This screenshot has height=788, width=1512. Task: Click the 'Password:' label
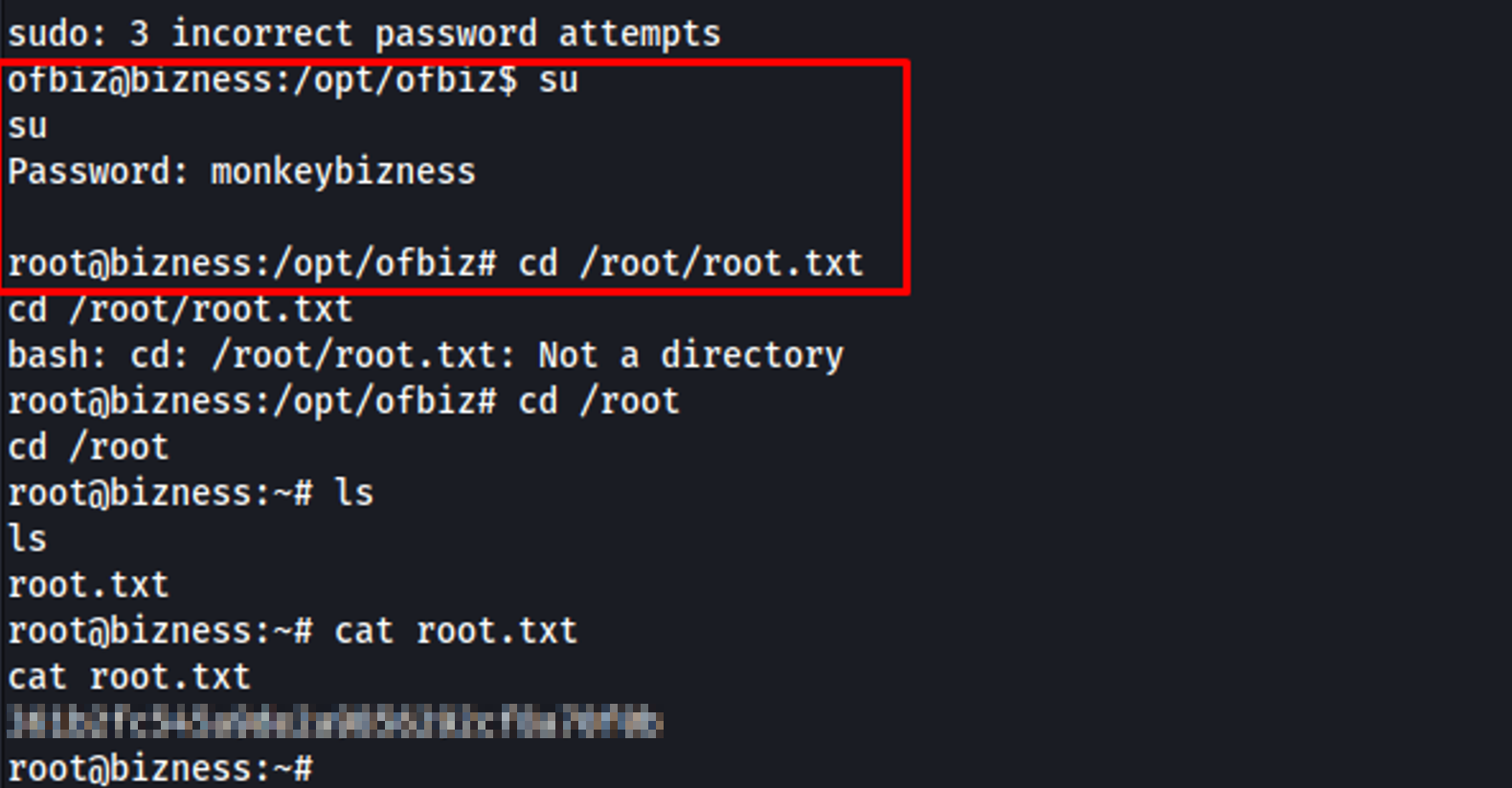tap(98, 172)
